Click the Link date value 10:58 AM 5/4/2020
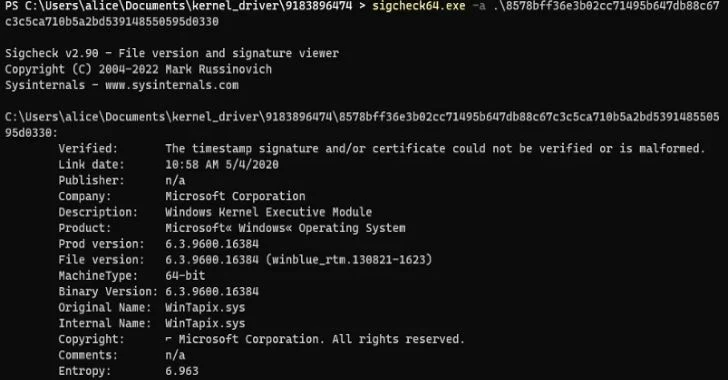 (222, 164)
